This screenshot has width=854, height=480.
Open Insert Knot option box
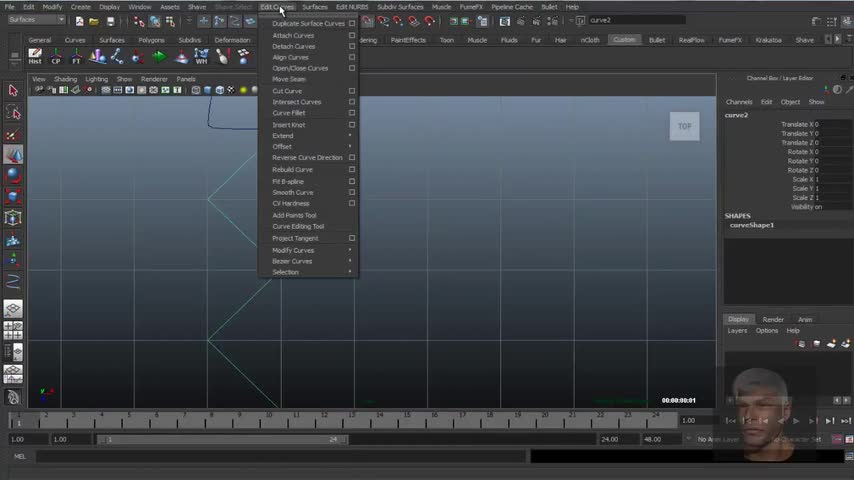[x=352, y=125]
